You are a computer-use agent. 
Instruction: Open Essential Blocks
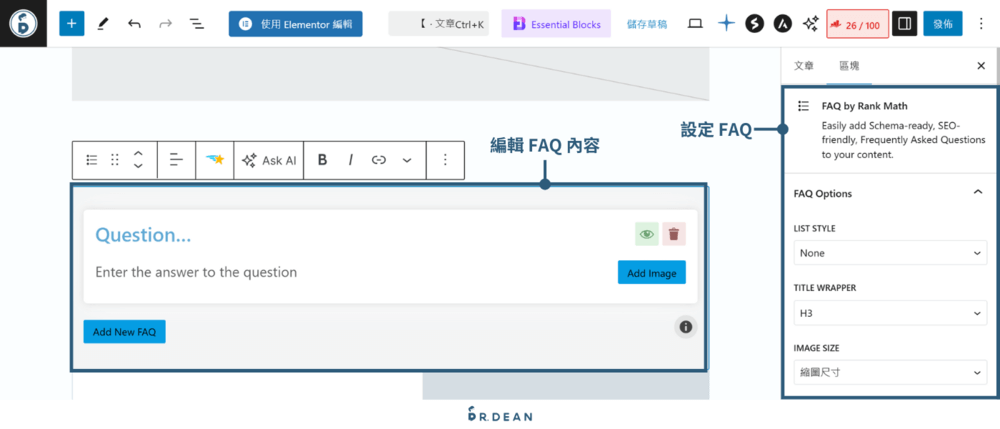click(x=556, y=24)
